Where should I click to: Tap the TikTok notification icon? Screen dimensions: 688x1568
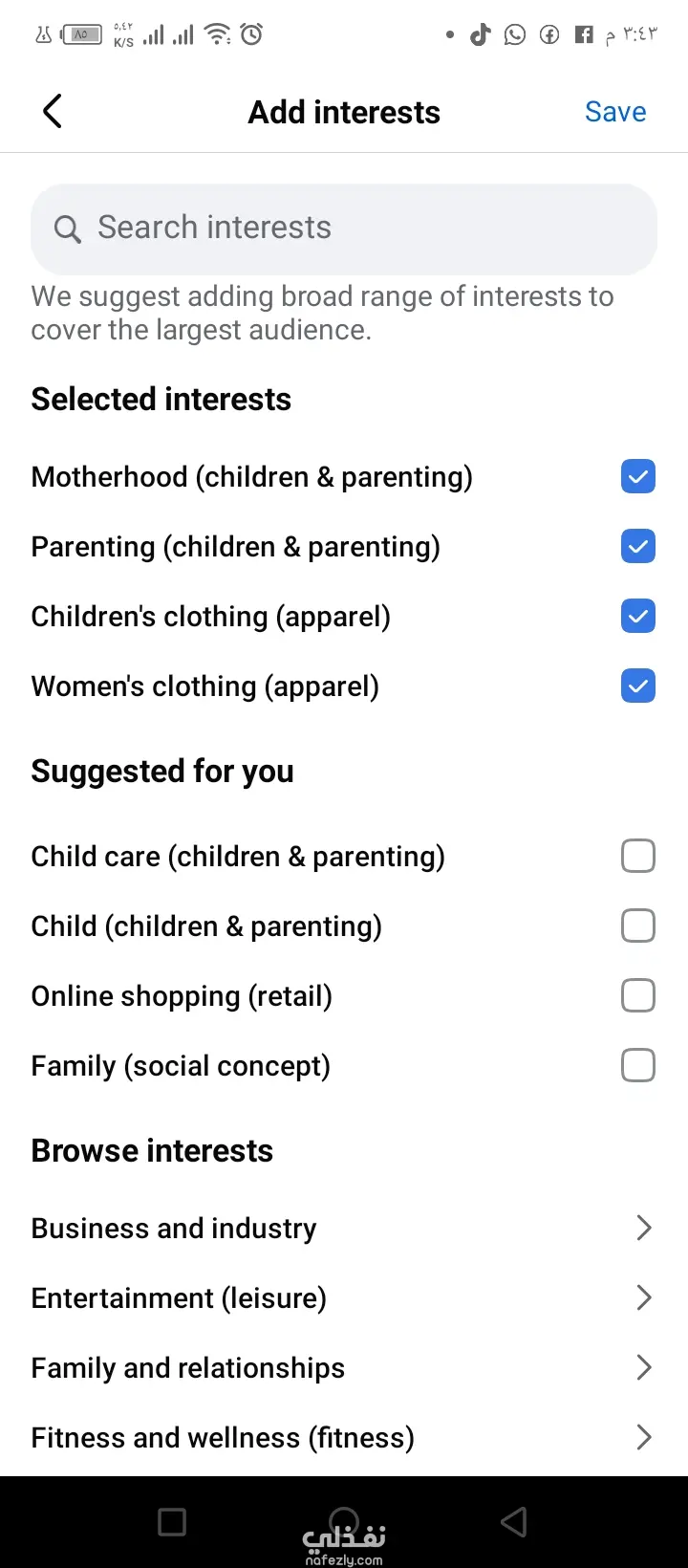pyautogui.click(x=480, y=35)
